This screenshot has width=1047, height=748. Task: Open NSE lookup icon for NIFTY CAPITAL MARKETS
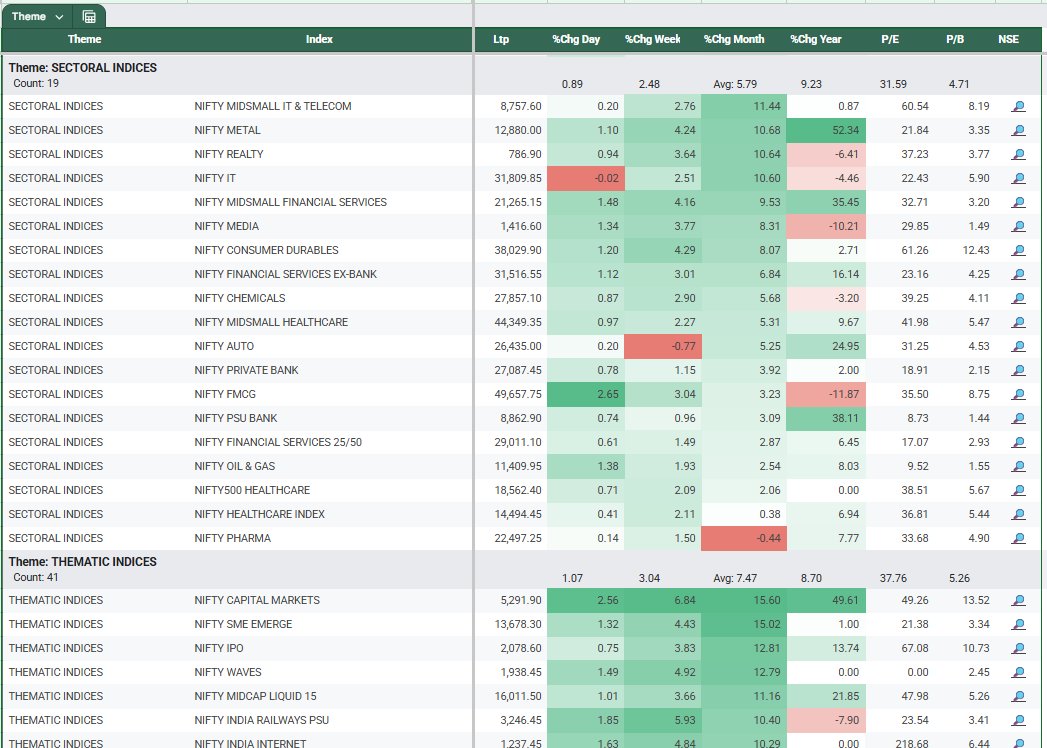click(x=1018, y=600)
